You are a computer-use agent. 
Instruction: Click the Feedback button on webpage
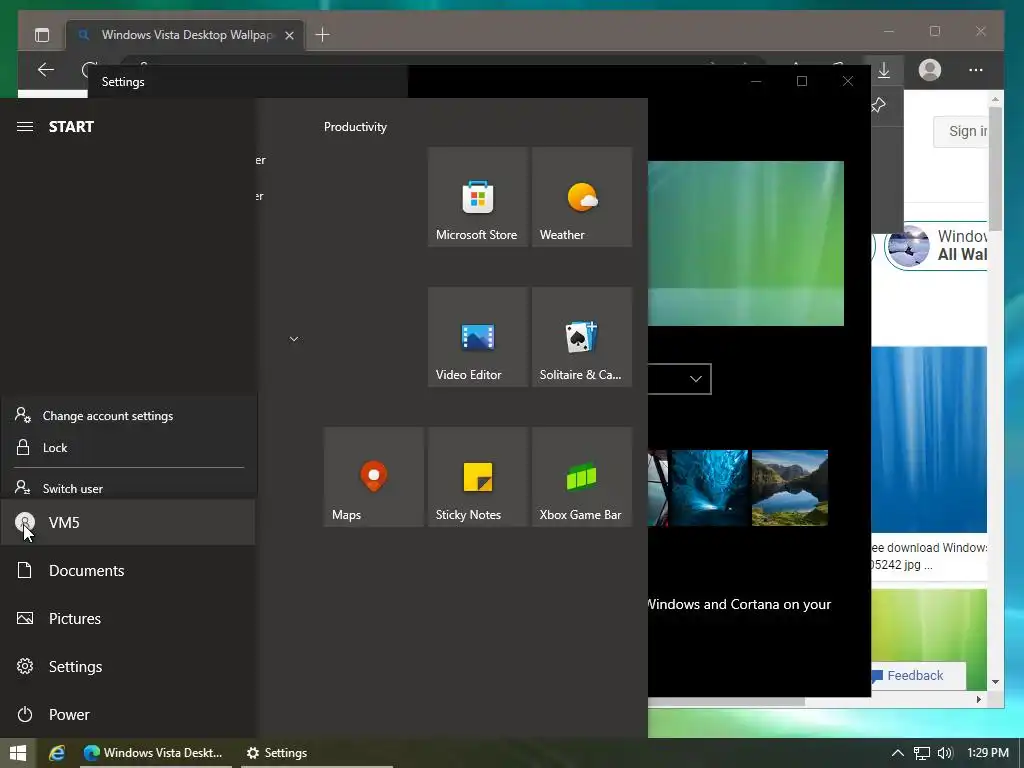(918, 675)
